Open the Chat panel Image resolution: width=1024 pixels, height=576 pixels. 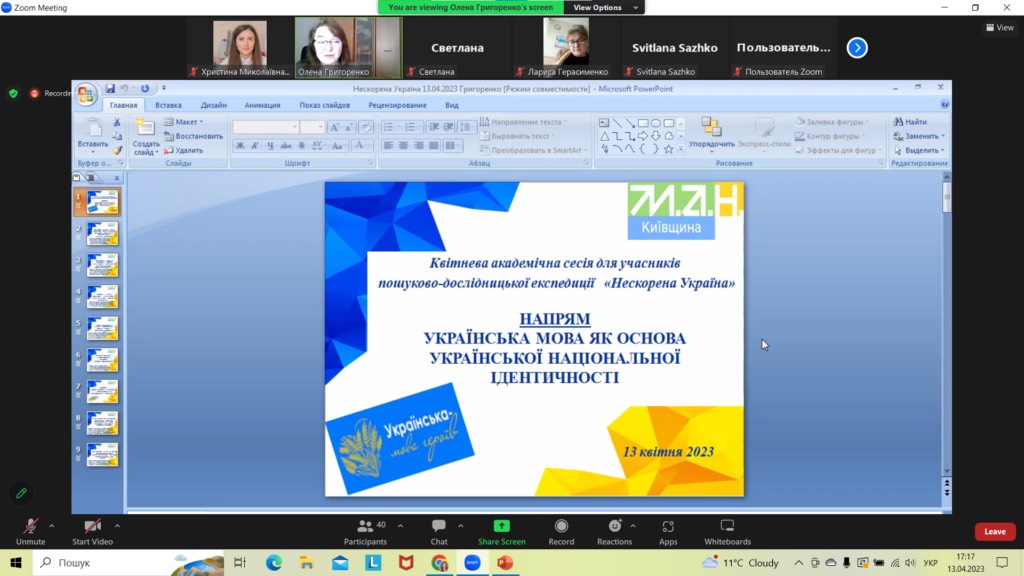439,527
